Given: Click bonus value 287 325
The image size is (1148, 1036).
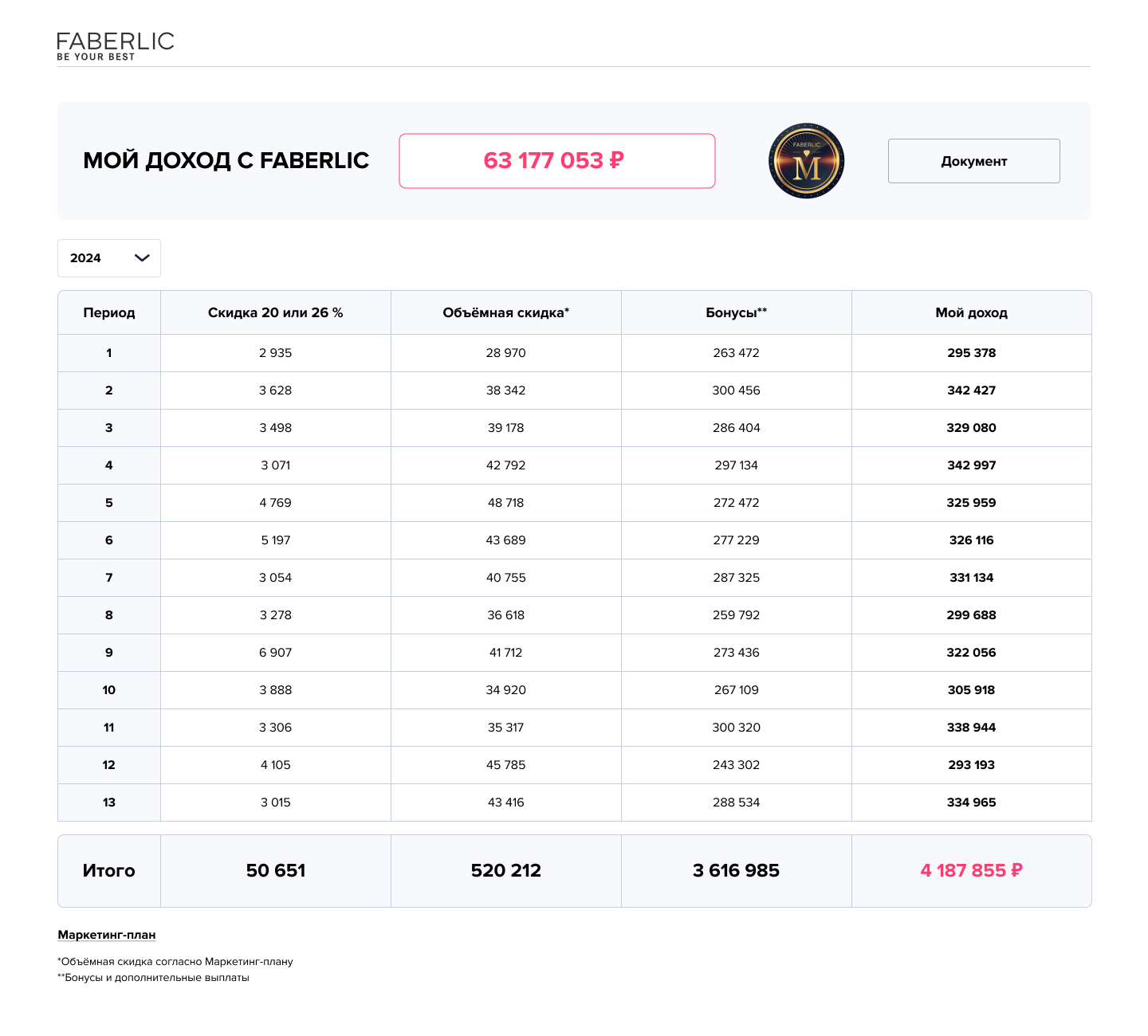Looking at the screenshot, I should (x=737, y=578).
